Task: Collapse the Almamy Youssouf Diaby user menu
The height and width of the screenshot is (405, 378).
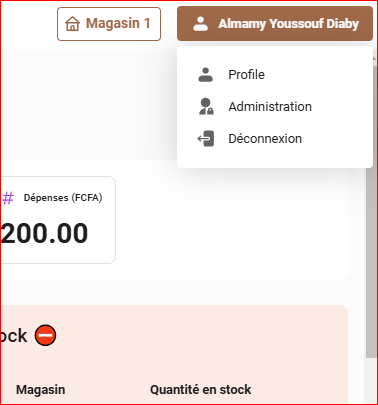Action: pos(275,24)
